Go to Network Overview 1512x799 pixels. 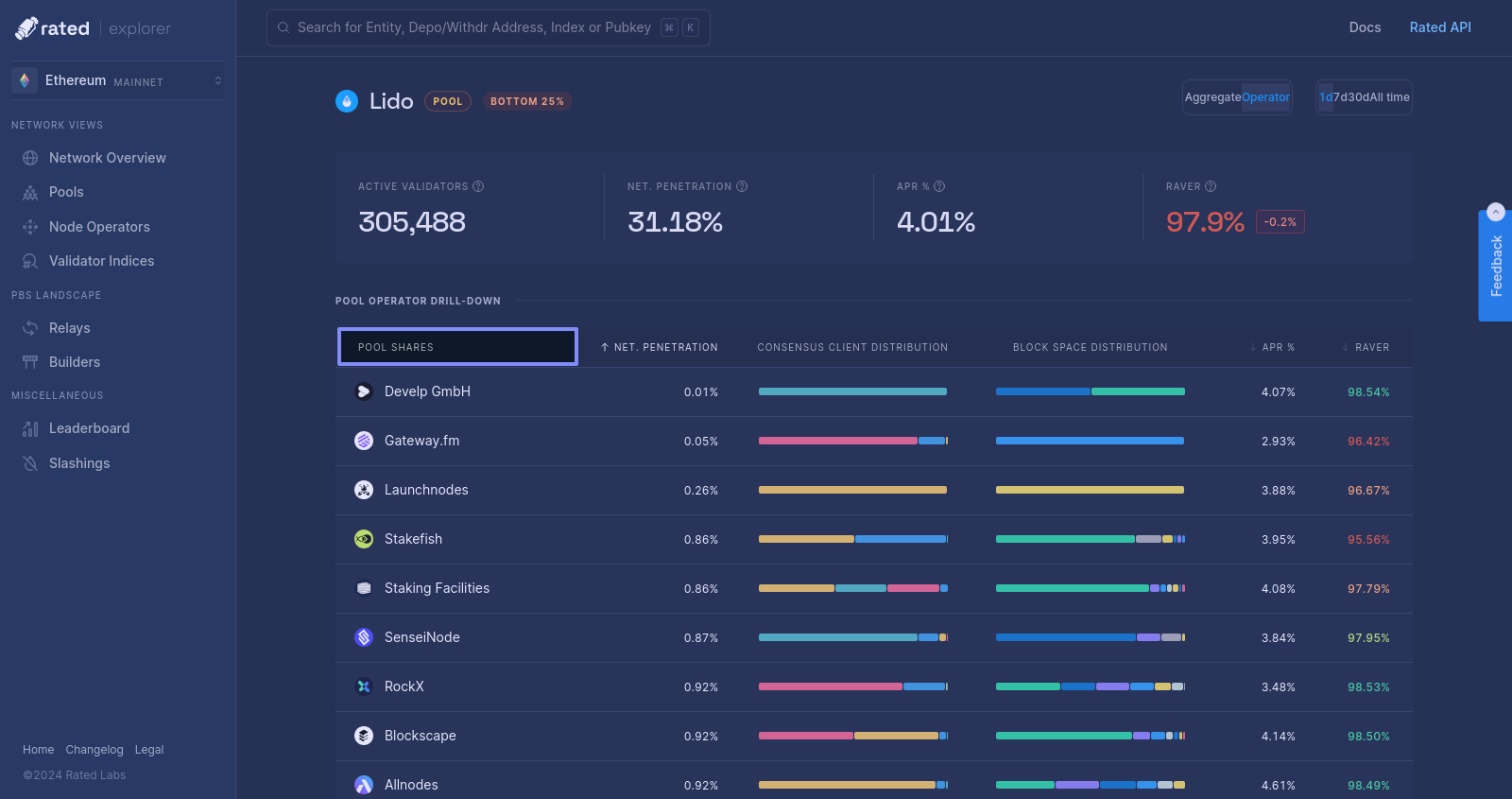point(107,158)
